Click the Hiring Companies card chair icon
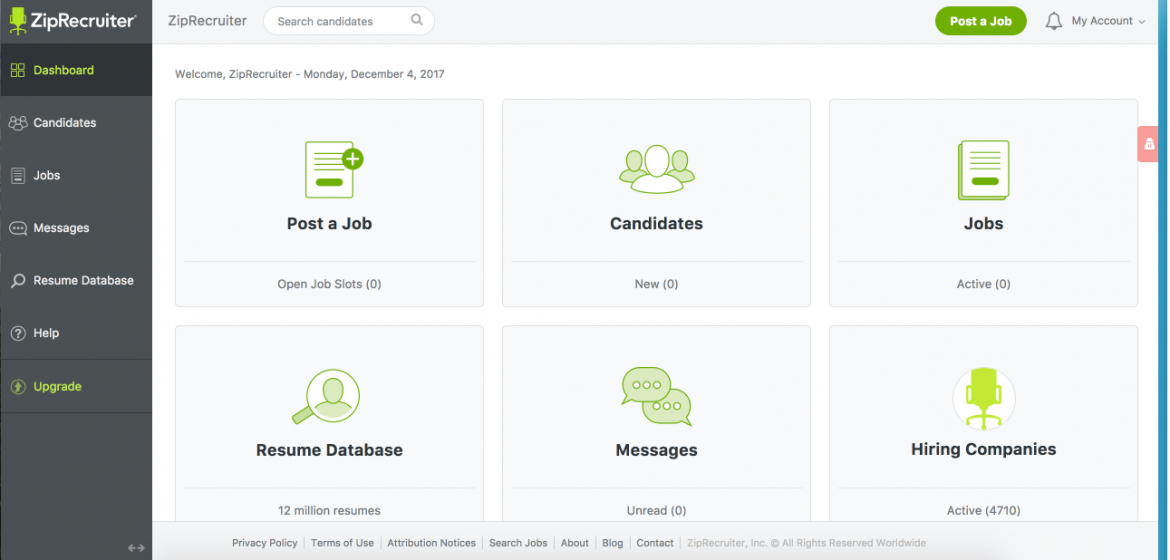The image size is (1170, 560). tap(983, 398)
